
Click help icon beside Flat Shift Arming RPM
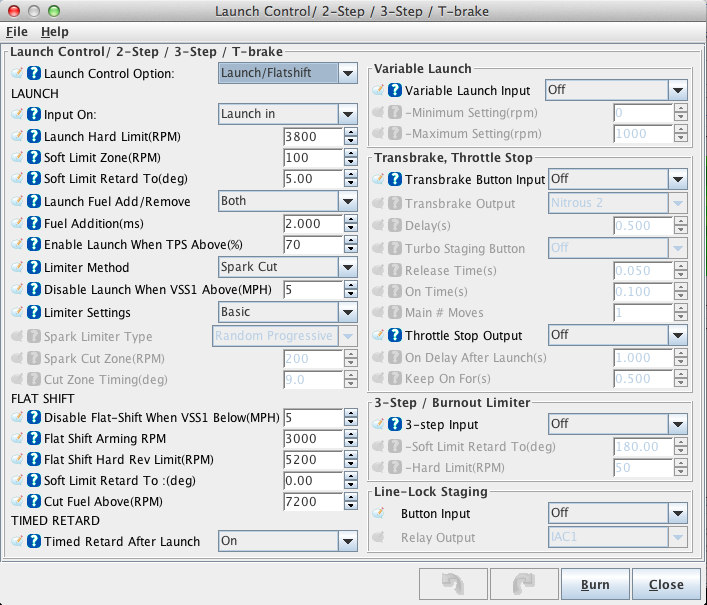click(33, 438)
